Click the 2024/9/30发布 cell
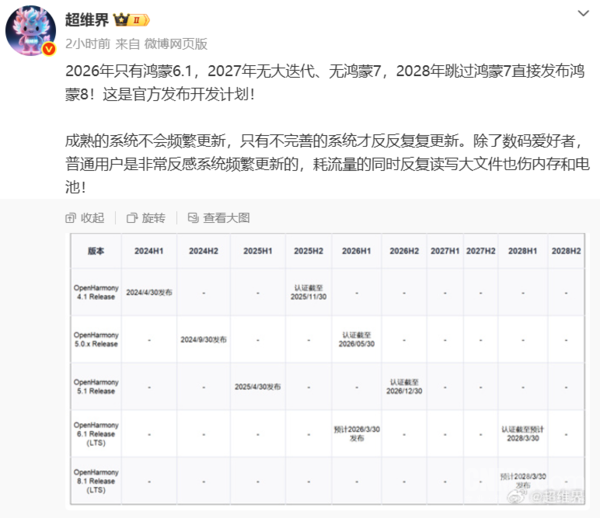The image size is (600, 518). (x=204, y=339)
